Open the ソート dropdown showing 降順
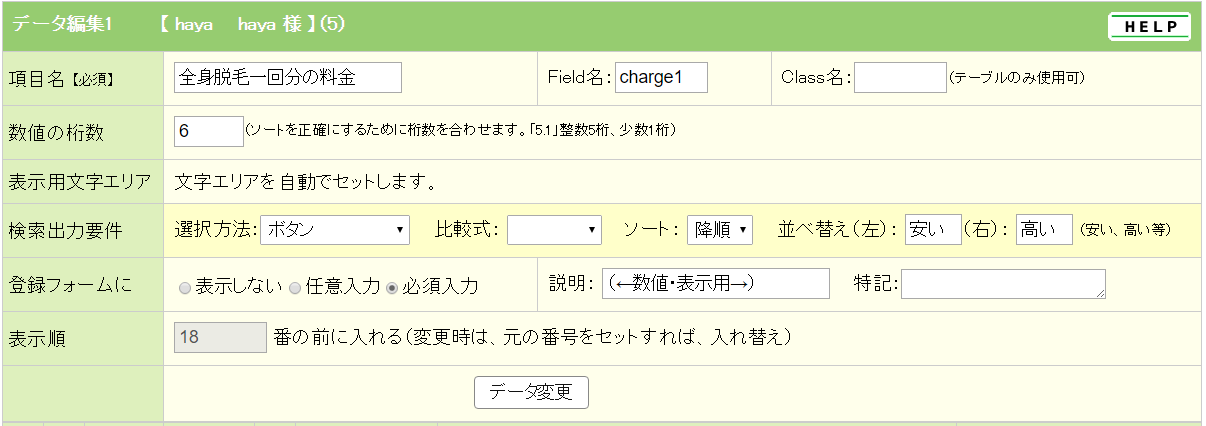Screen dimensions: 1206x426 click(x=719, y=230)
